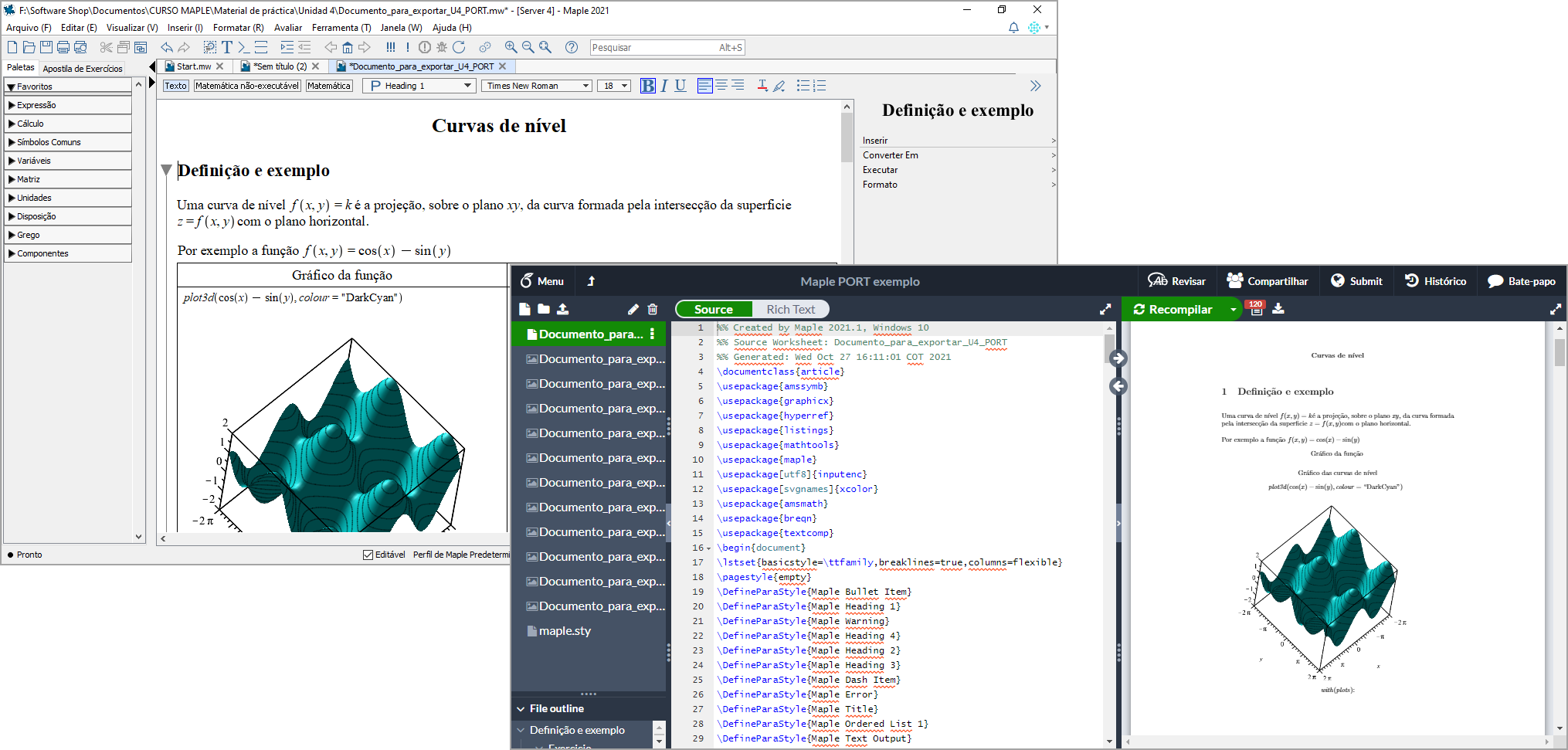
Task: Open the Arquivo menu
Action: pyautogui.click(x=29, y=28)
